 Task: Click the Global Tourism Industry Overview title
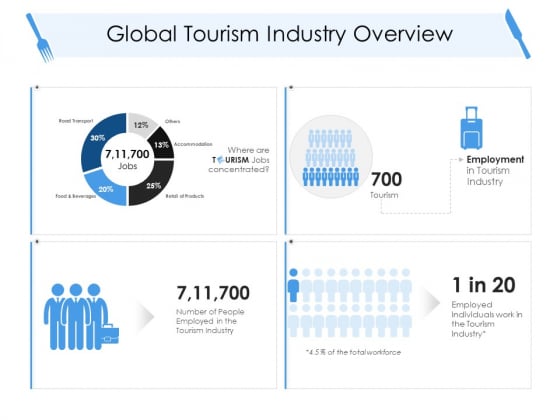(280, 34)
